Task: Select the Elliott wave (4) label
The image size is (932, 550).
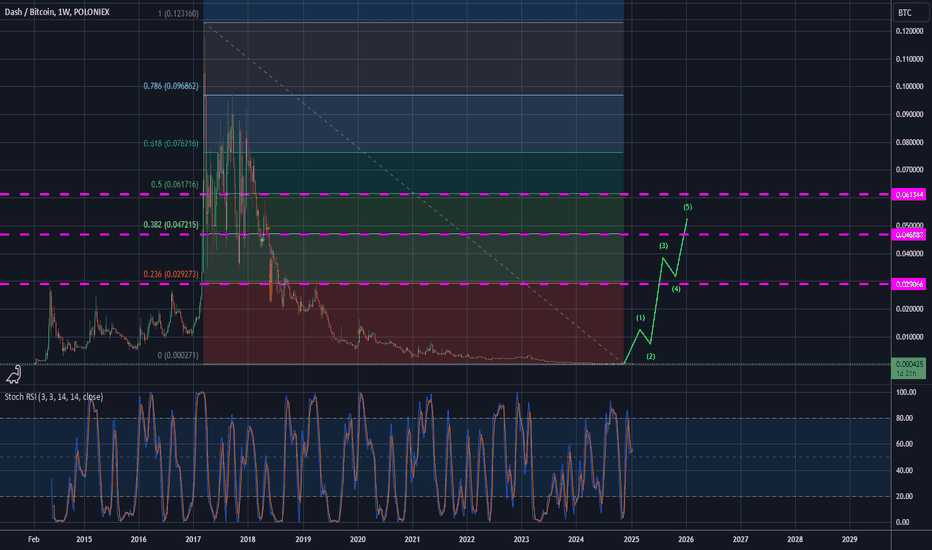Action: click(676, 289)
